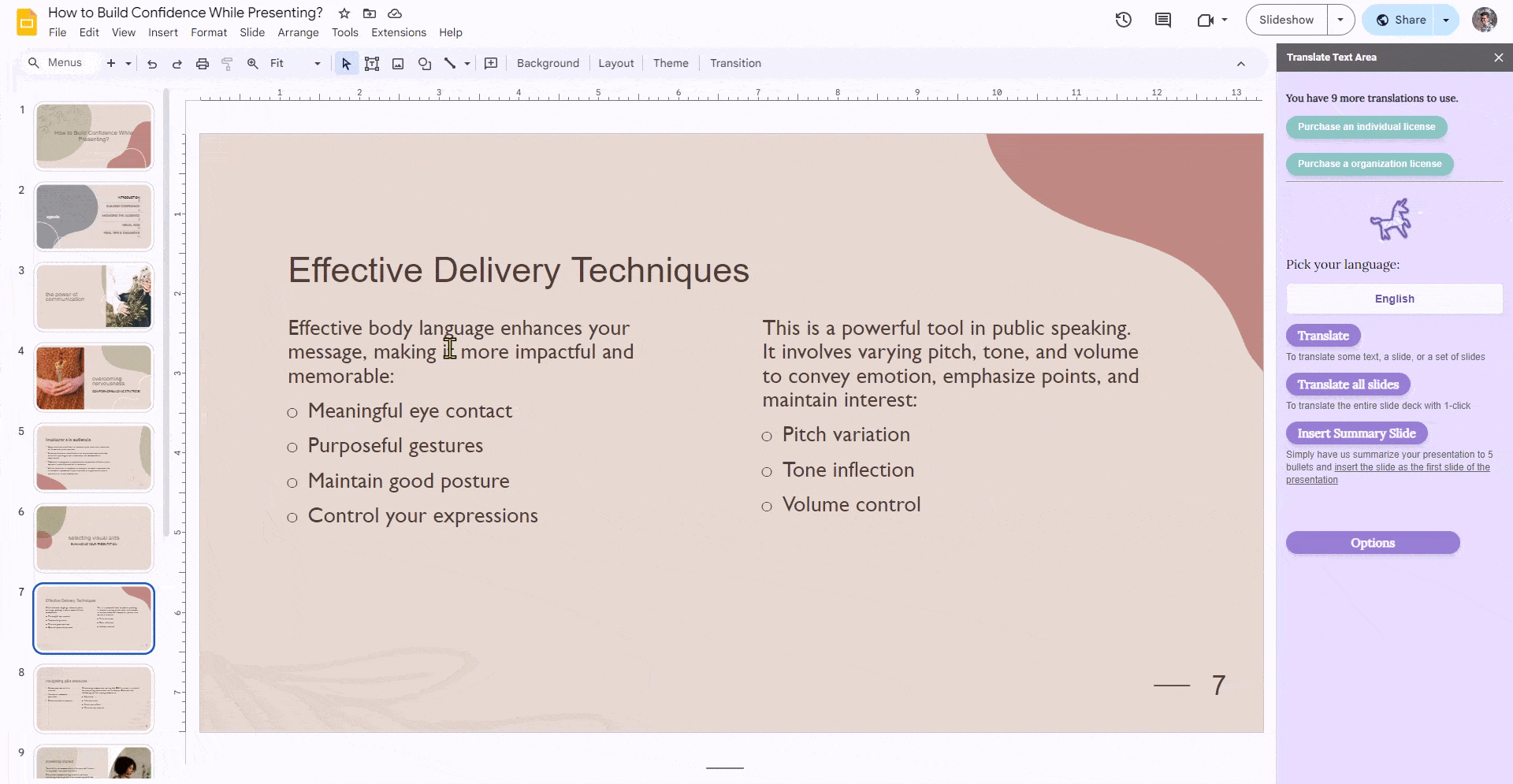Select slide 4 thumbnail in the filmstrip
The image size is (1513, 784).
click(93, 377)
